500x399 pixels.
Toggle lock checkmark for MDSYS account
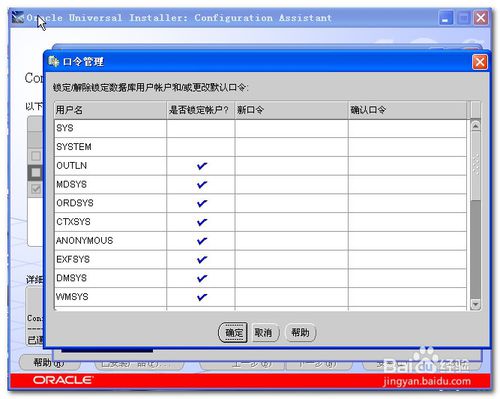coord(202,184)
